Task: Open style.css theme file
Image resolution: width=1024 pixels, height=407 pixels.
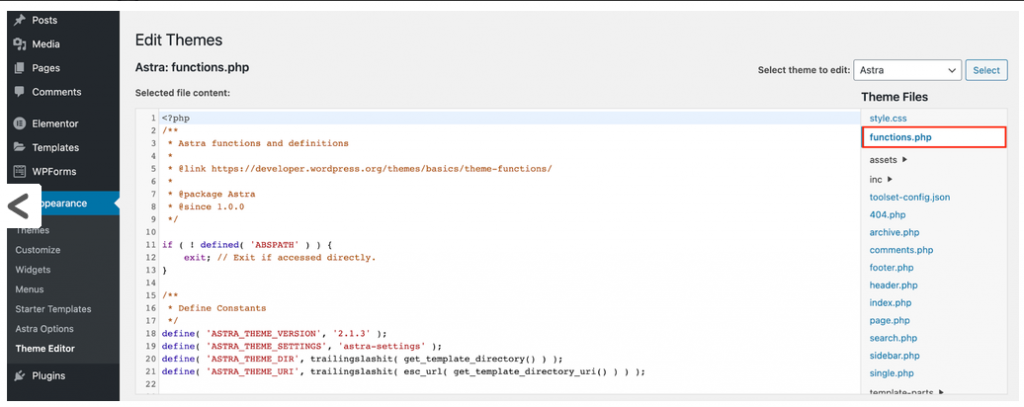Action: point(888,118)
